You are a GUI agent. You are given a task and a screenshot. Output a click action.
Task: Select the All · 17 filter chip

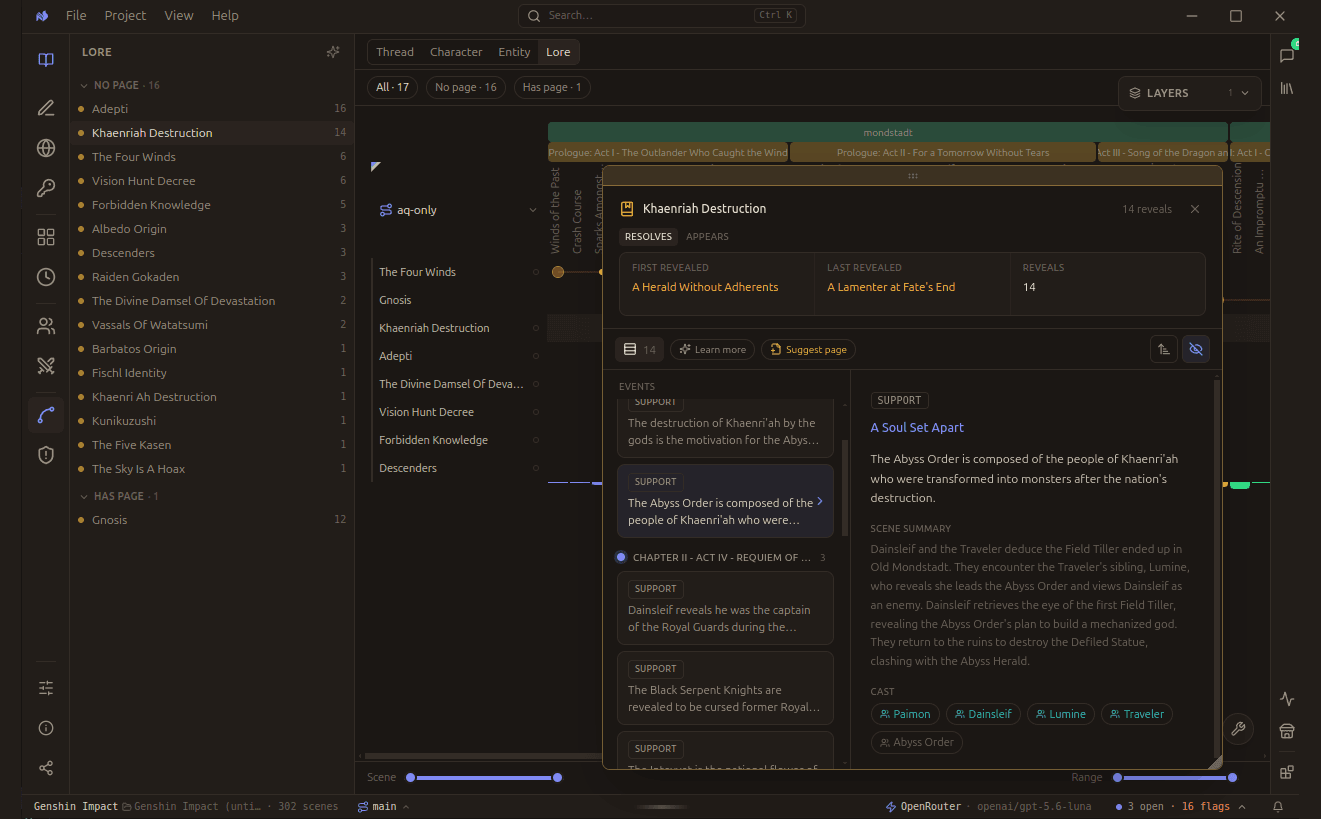click(392, 87)
